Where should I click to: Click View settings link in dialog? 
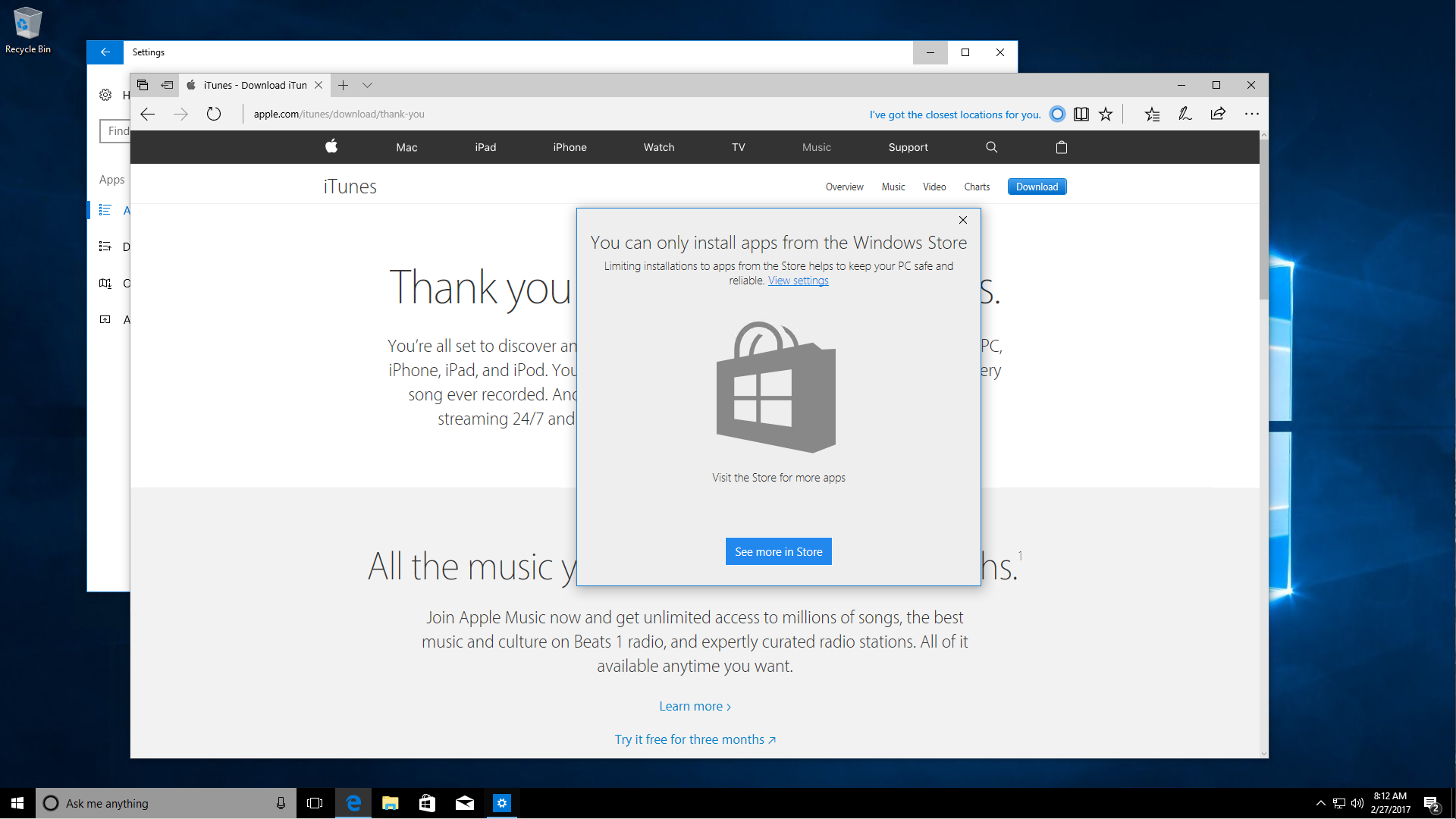[798, 281]
